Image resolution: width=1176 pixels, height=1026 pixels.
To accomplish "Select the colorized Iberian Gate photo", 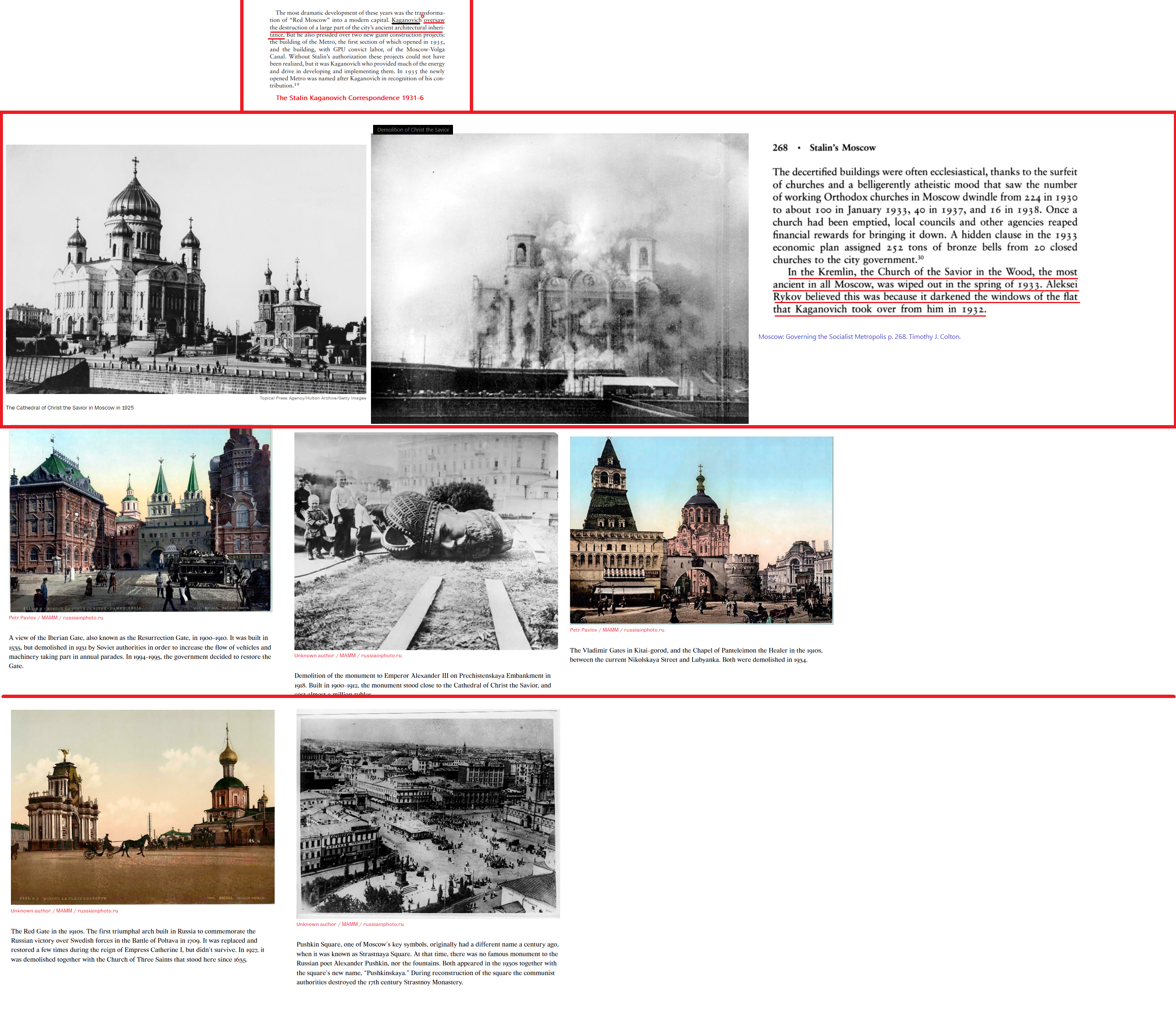I will [x=140, y=521].
